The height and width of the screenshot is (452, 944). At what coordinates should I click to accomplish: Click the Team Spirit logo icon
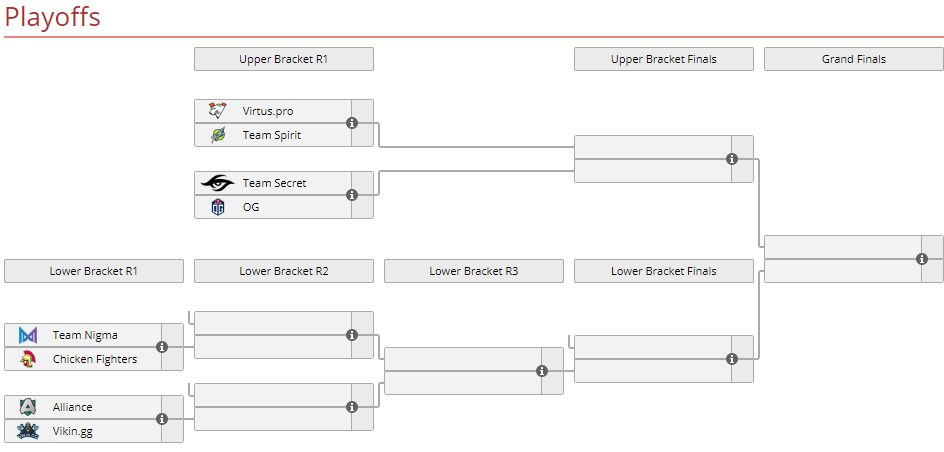218,135
